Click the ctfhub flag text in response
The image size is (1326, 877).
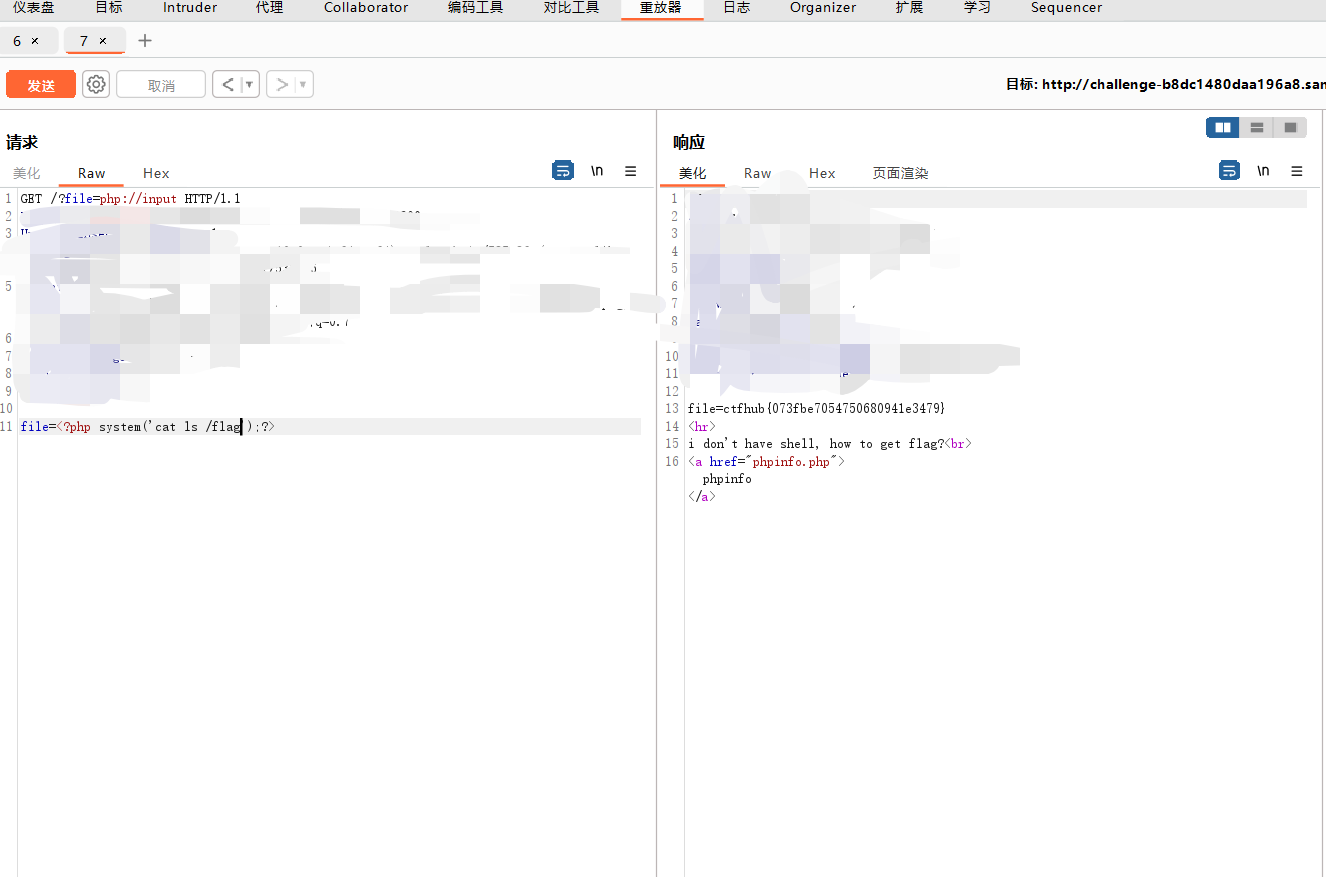(x=816, y=408)
